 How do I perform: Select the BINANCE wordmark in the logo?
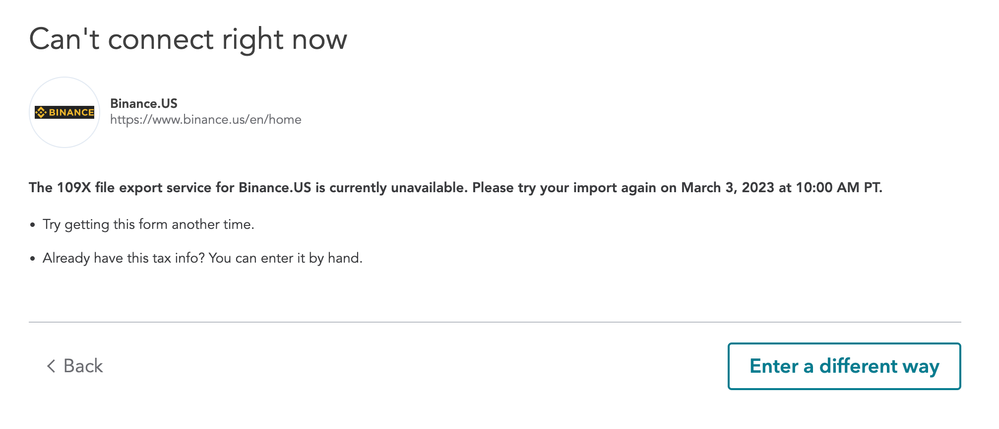(71, 113)
